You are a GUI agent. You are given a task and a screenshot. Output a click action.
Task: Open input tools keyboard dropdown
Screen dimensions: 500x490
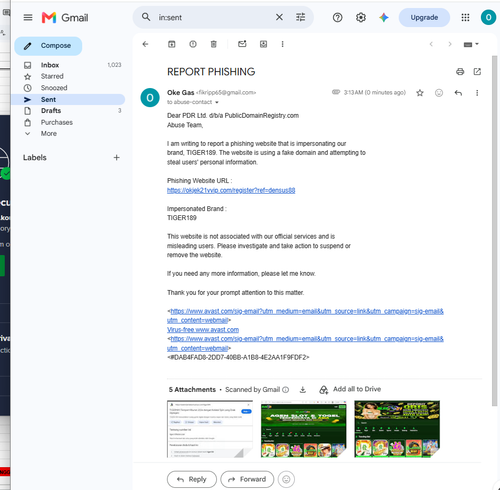pos(471,44)
